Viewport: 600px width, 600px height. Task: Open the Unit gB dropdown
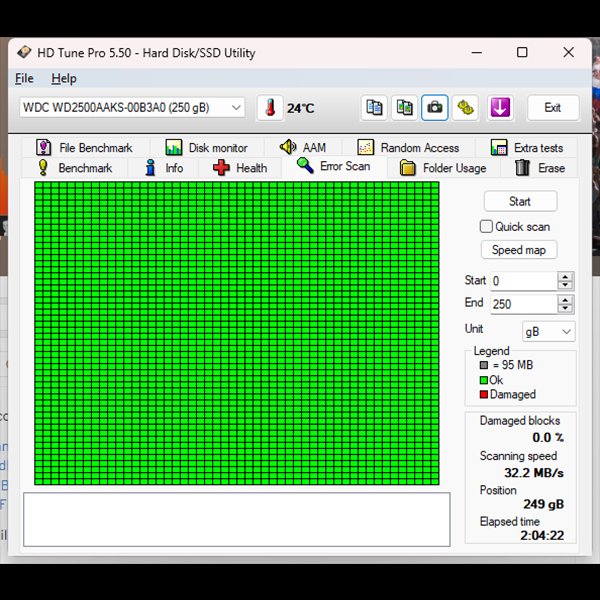pos(548,331)
